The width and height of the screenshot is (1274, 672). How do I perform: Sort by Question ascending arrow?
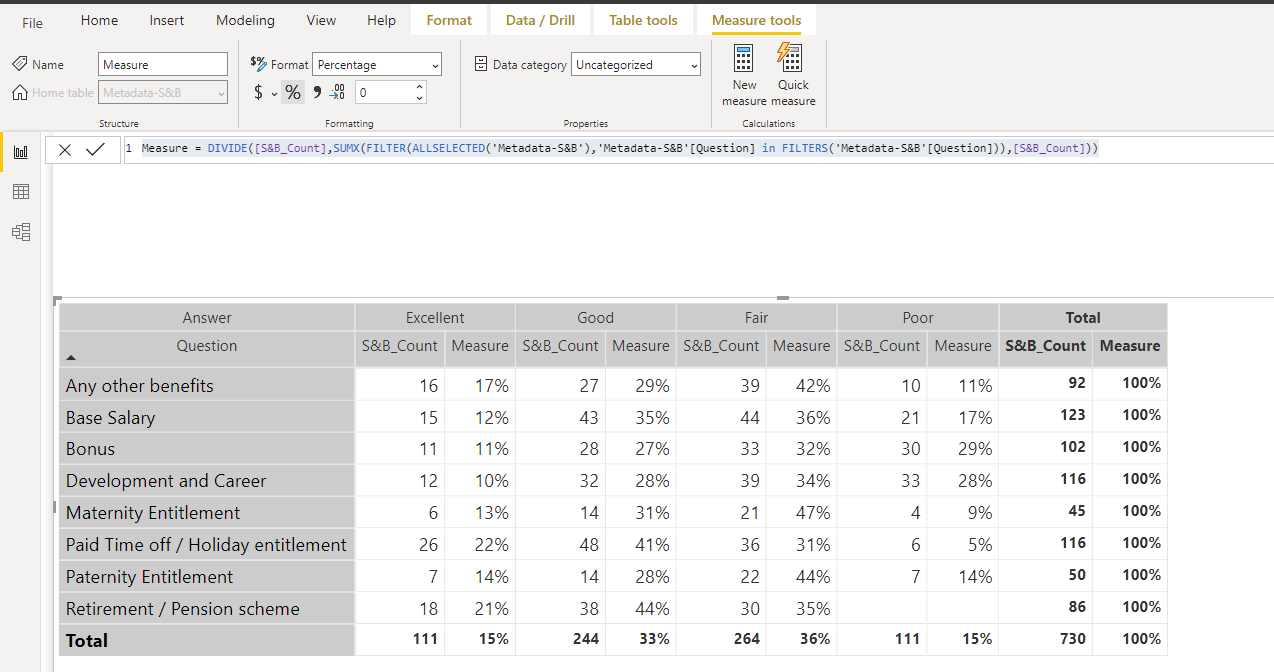tap(71, 357)
